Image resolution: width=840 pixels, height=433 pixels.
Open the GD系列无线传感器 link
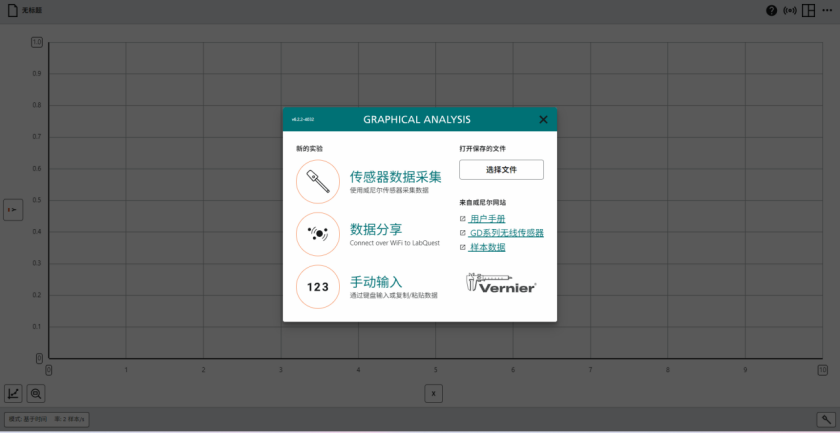coord(506,233)
